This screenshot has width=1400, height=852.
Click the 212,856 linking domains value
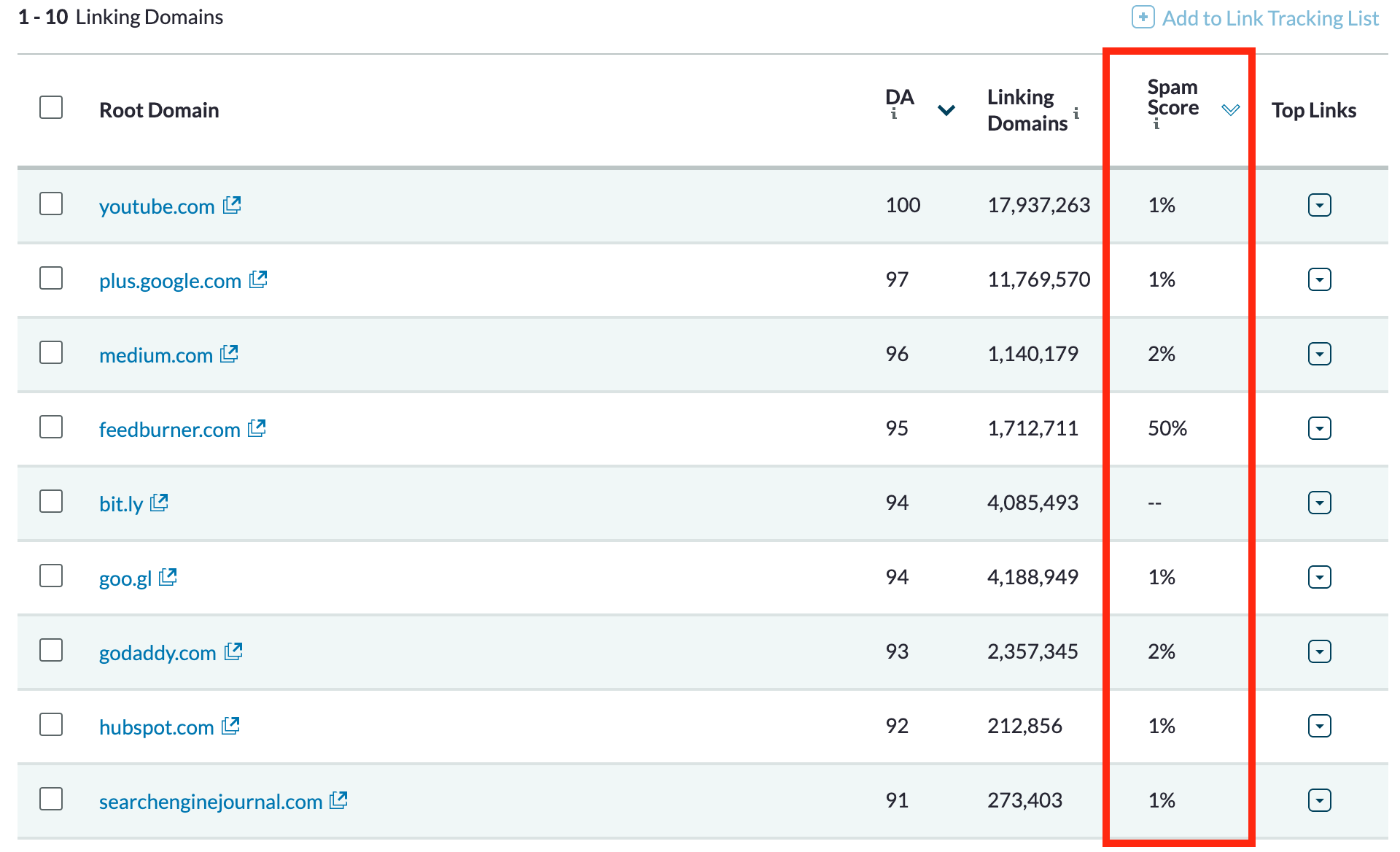pos(1024,726)
